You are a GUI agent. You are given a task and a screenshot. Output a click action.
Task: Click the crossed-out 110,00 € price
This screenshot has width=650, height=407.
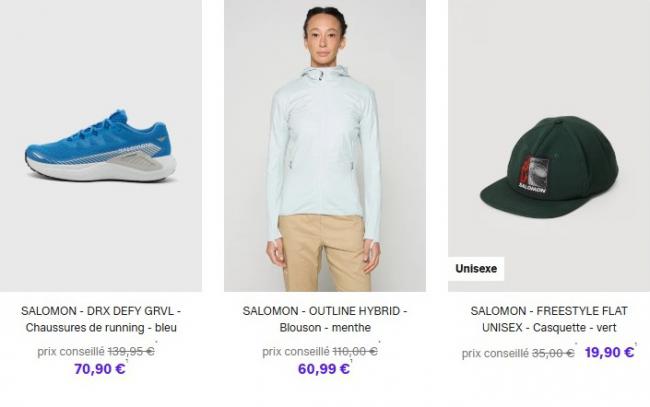(x=355, y=351)
